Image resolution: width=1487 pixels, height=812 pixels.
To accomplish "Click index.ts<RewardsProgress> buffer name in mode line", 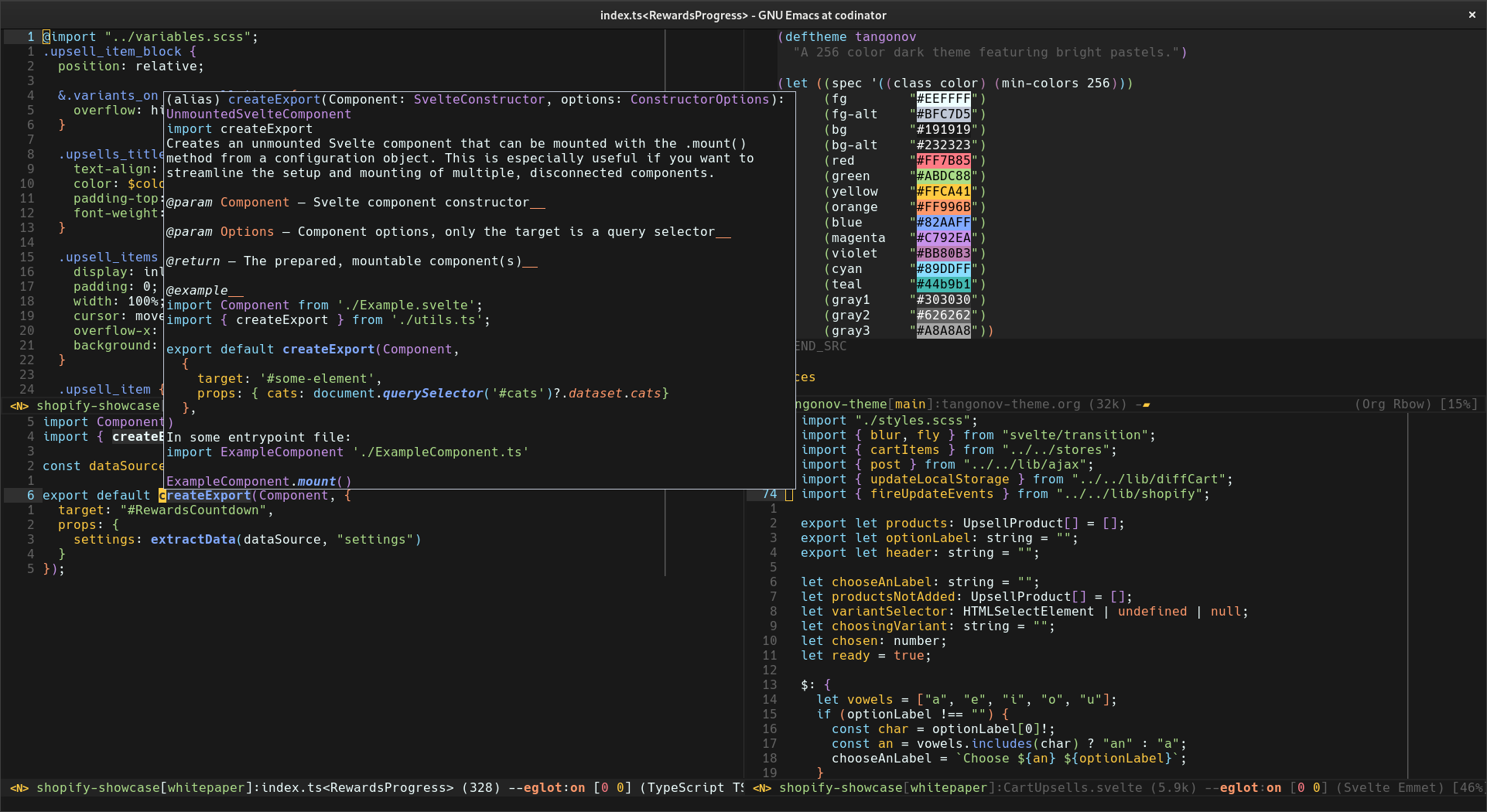I will coord(357,788).
